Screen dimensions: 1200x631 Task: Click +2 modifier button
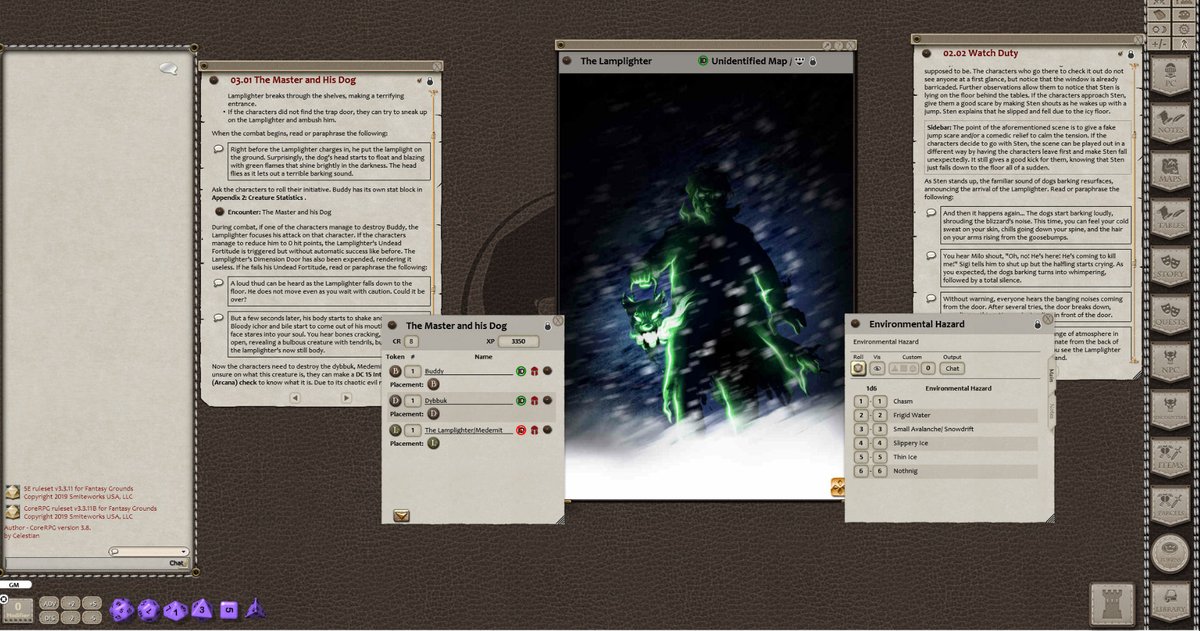click(x=70, y=603)
